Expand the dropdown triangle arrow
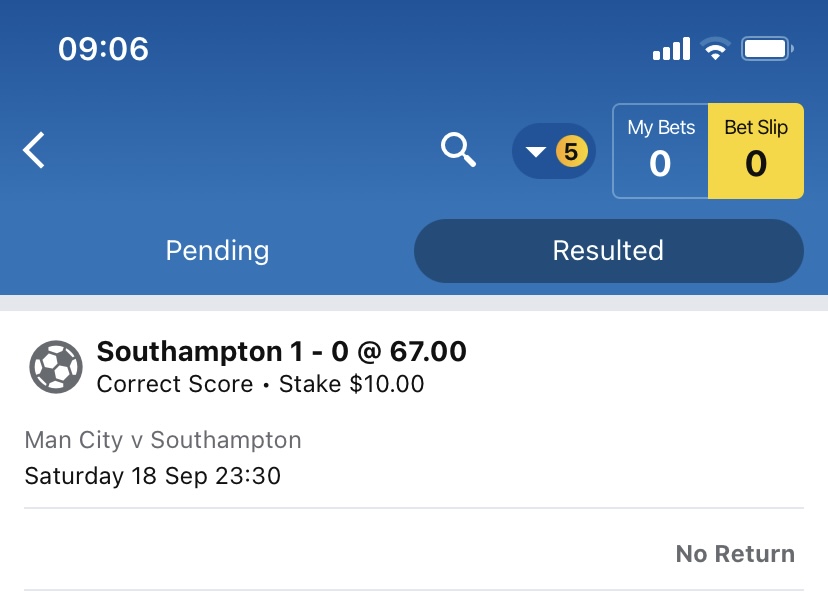Viewport: 828px width, 603px height. click(536, 152)
